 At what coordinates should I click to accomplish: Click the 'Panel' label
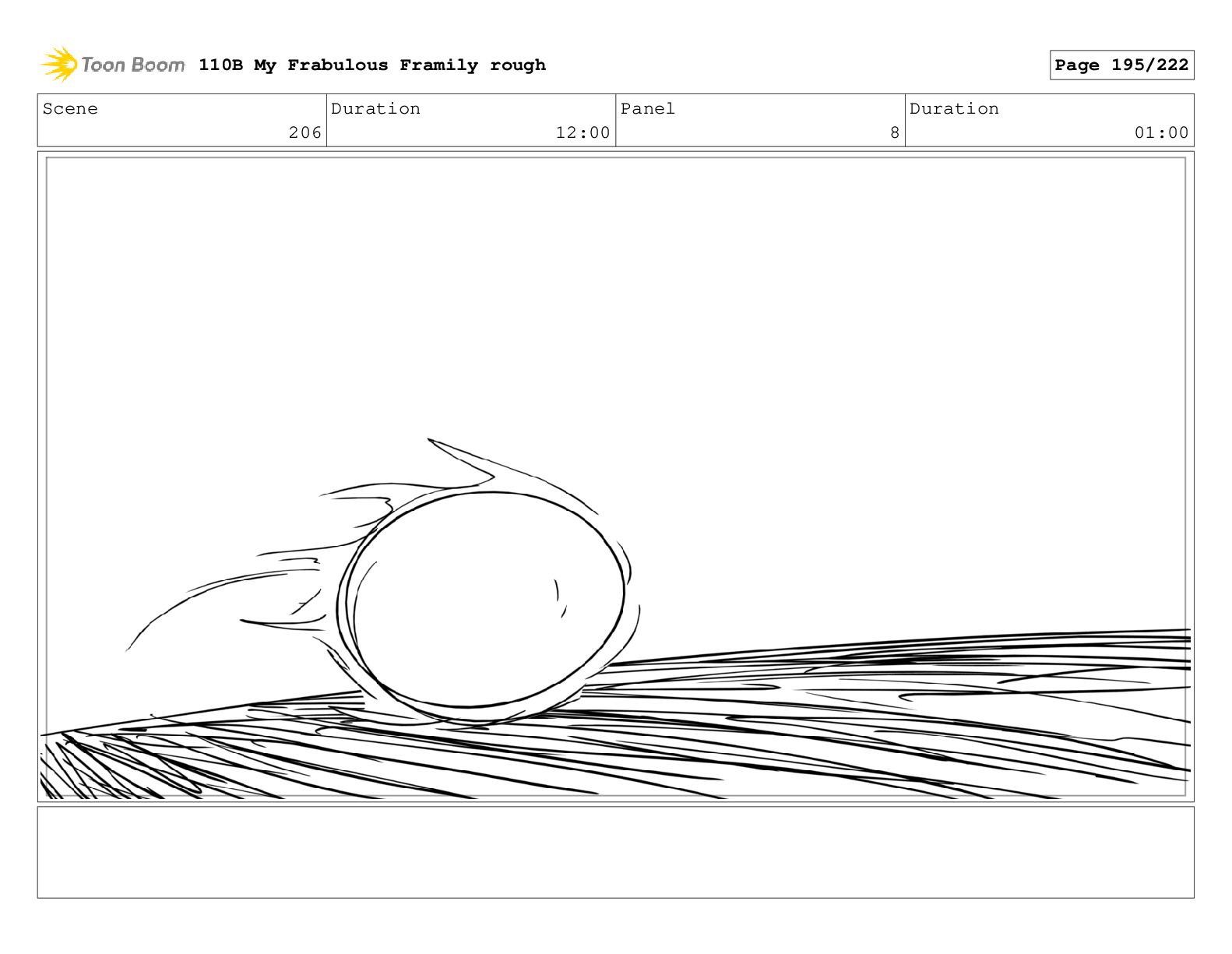[648, 109]
